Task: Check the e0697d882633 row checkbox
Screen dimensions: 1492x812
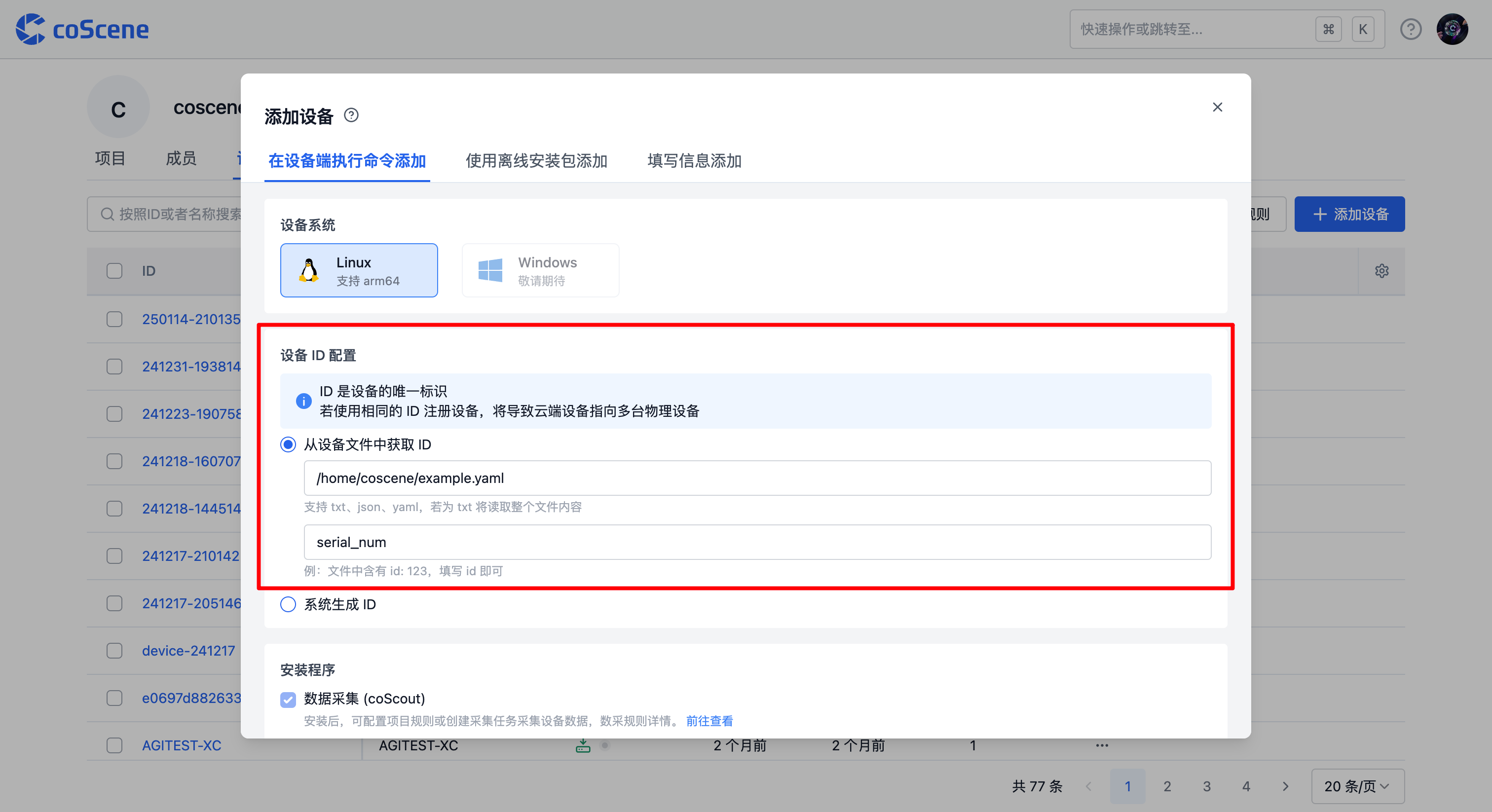Action: (x=114, y=698)
